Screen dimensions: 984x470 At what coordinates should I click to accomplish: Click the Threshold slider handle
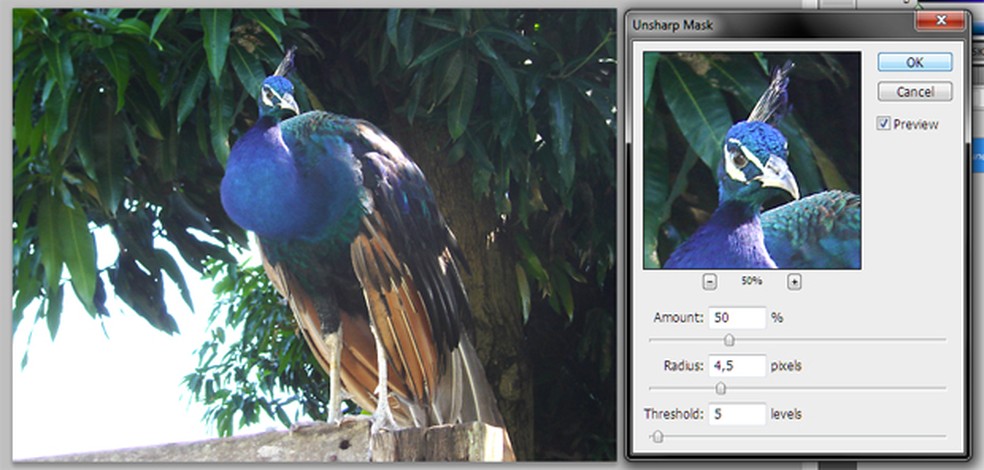658,437
